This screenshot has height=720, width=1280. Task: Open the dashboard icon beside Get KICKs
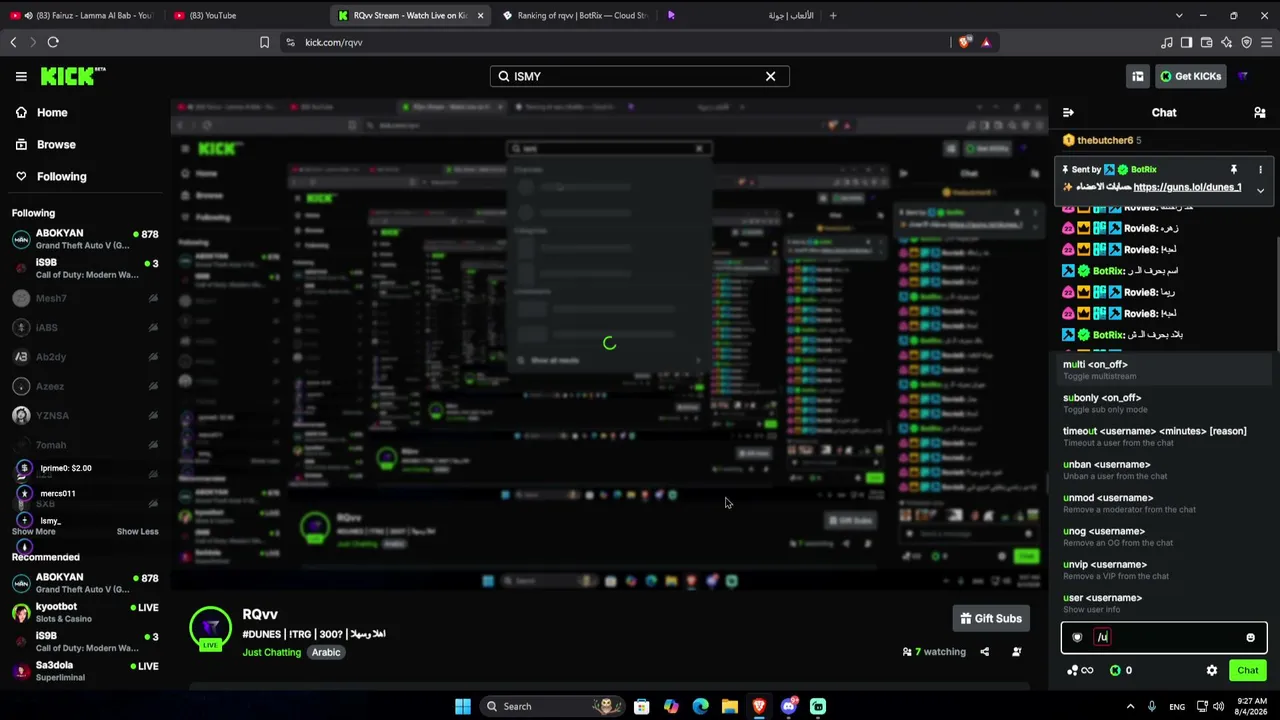click(x=1137, y=76)
